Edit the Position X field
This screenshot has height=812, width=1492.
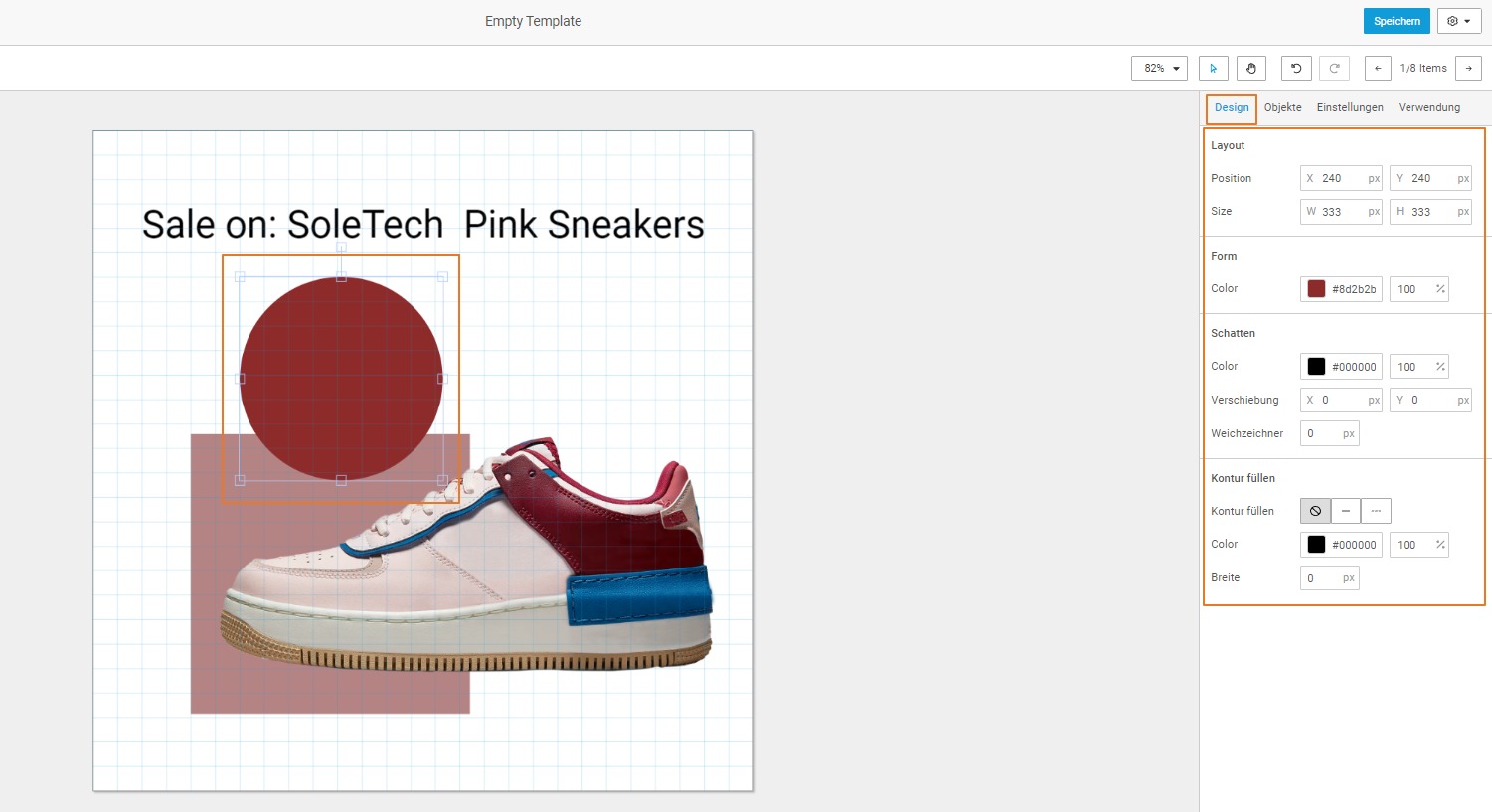1341,178
